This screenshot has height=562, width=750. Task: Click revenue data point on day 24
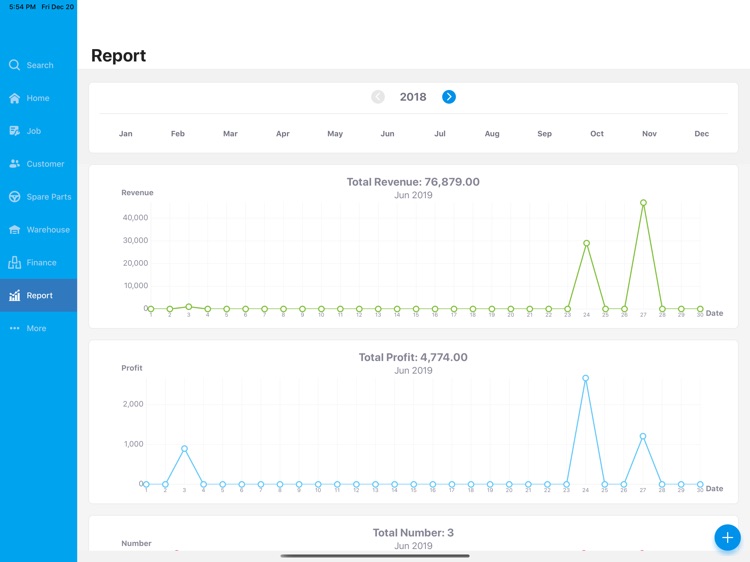(x=586, y=243)
